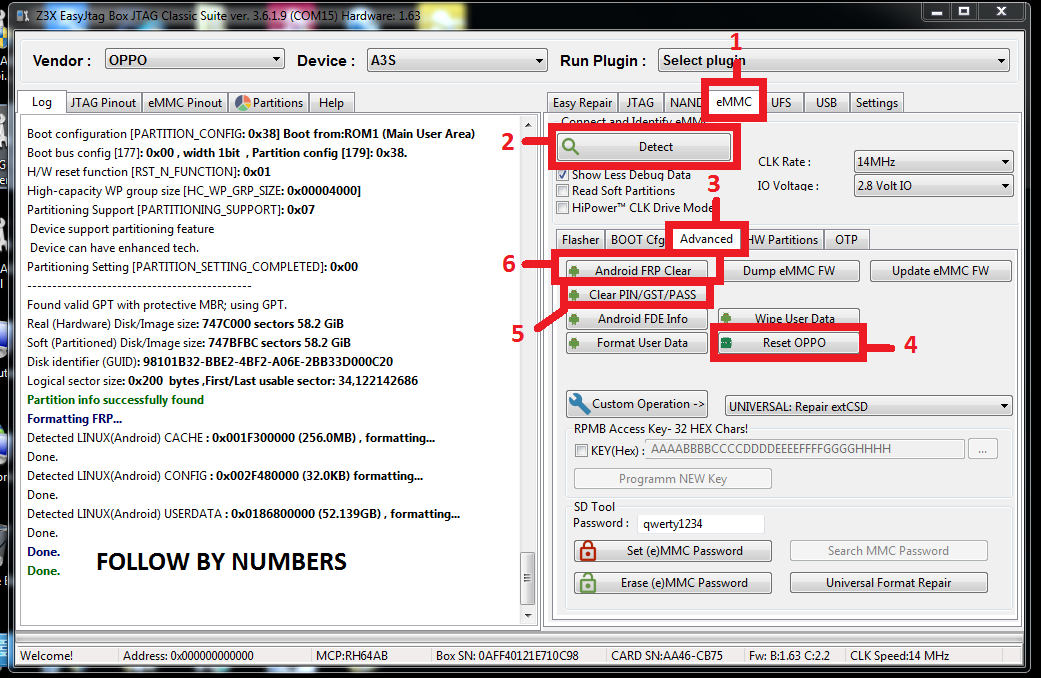Switch to the USB tab

coord(826,103)
